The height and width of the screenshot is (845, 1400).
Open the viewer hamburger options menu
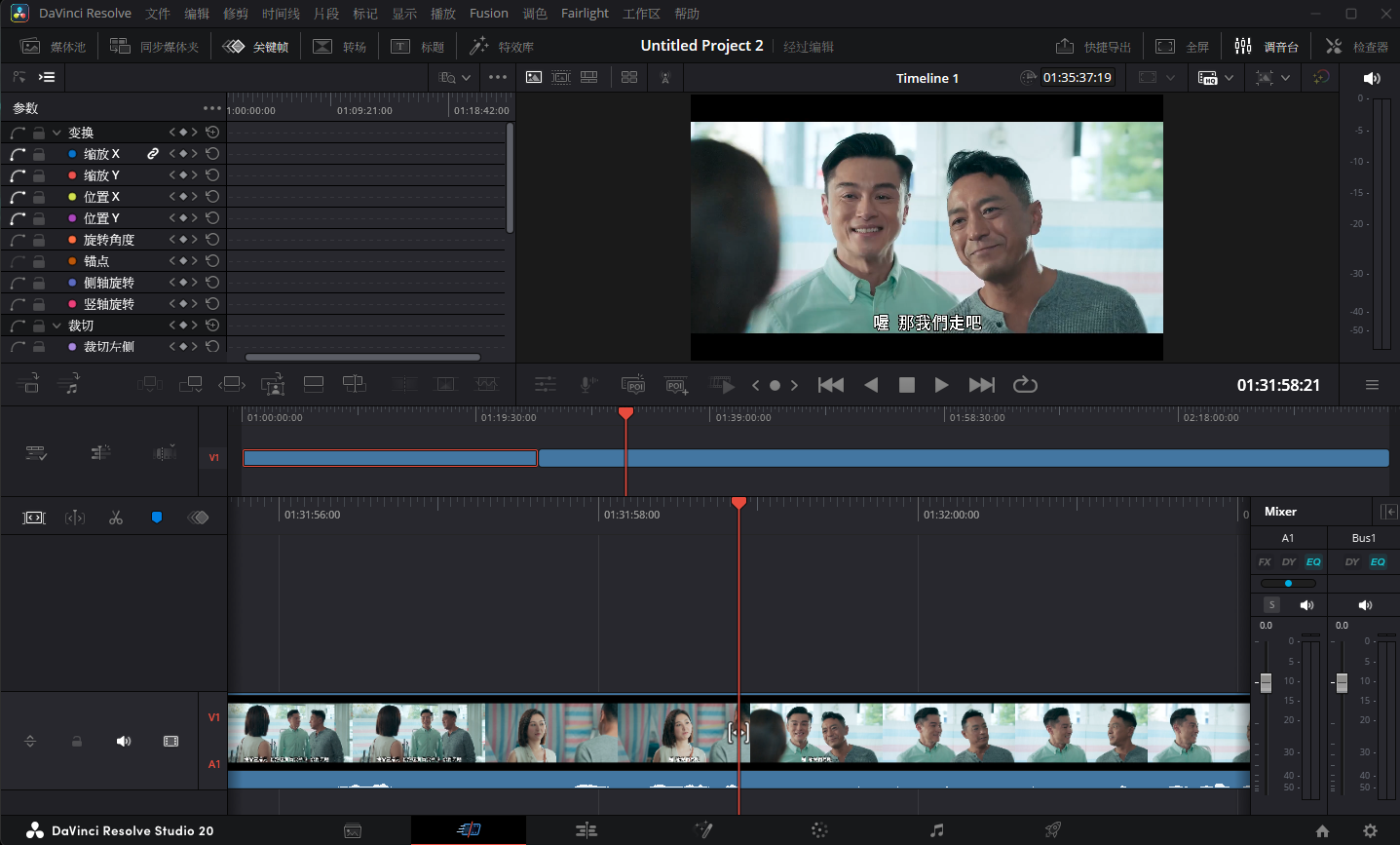(x=1372, y=385)
